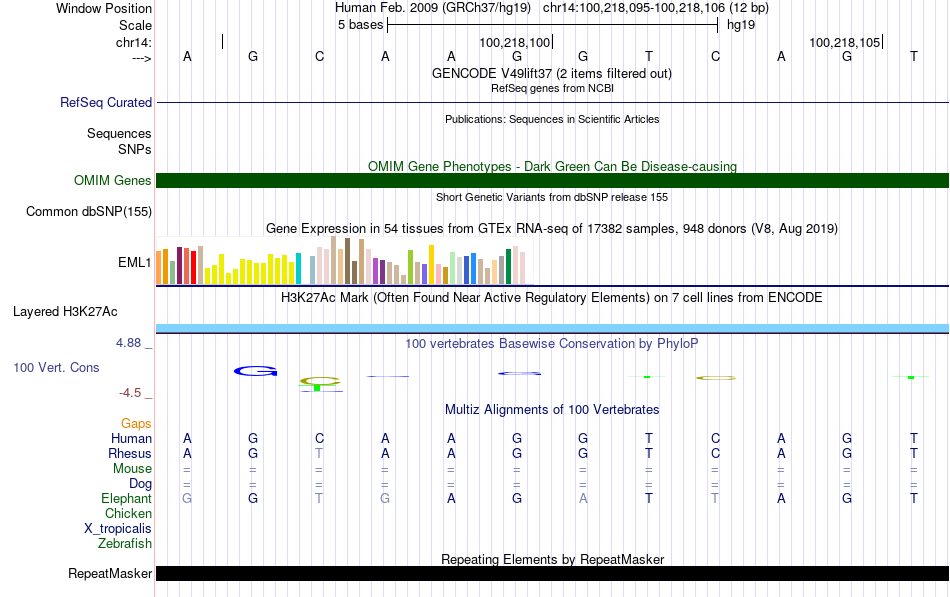Click the GENCODE V49lift37 track title
Image resolution: width=950 pixels, height=597 pixels.
pos(551,73)
